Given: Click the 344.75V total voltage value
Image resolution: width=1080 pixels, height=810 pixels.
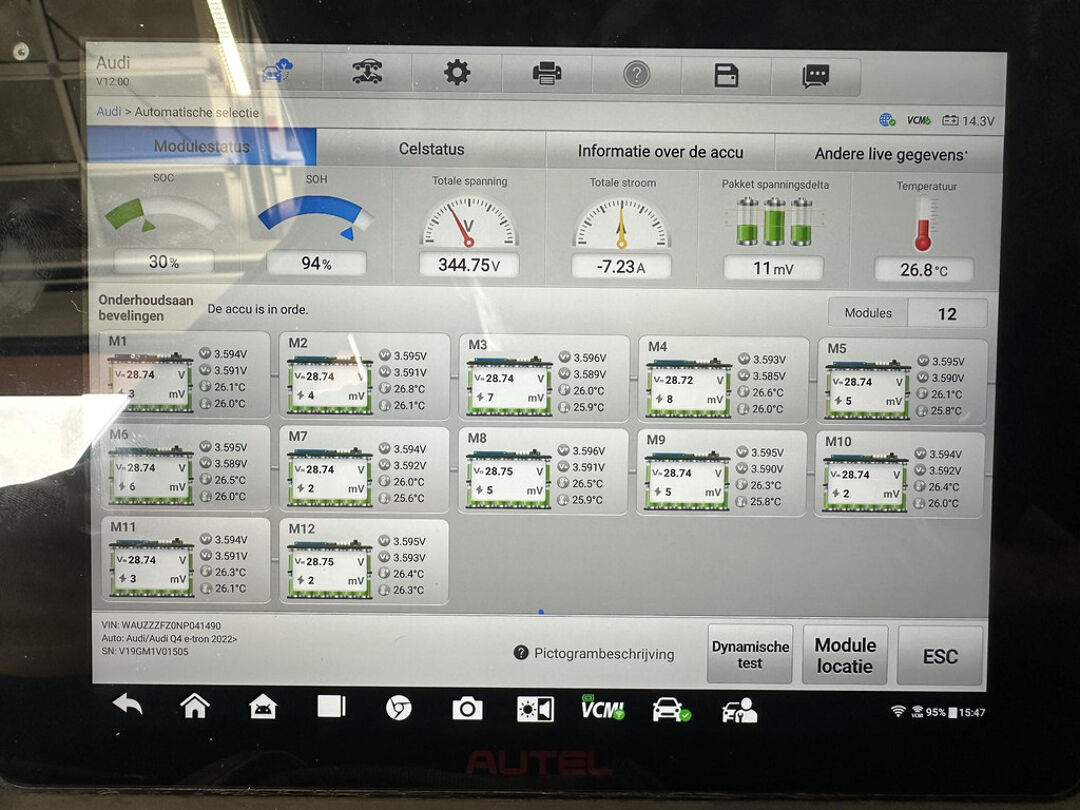Looking at the screenshot, I should (x=469, y=264).
